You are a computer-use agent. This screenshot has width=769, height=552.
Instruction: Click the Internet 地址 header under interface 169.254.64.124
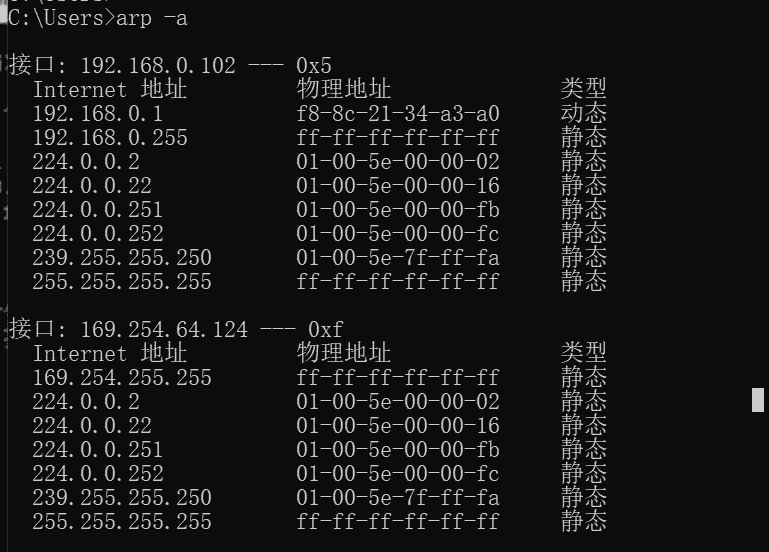[109, 353]
